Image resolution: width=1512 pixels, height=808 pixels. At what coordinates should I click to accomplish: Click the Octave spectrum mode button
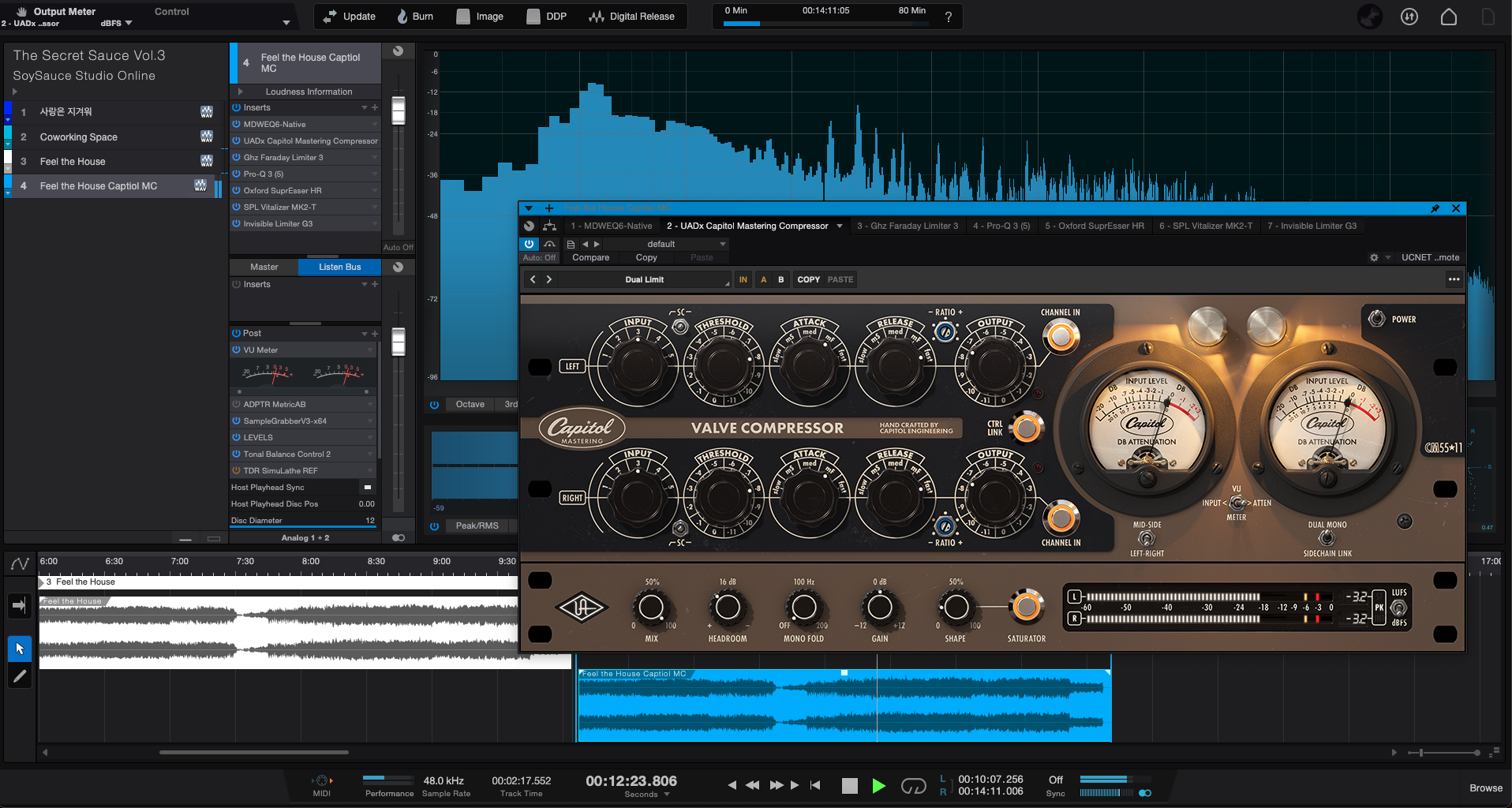[470, 404]
